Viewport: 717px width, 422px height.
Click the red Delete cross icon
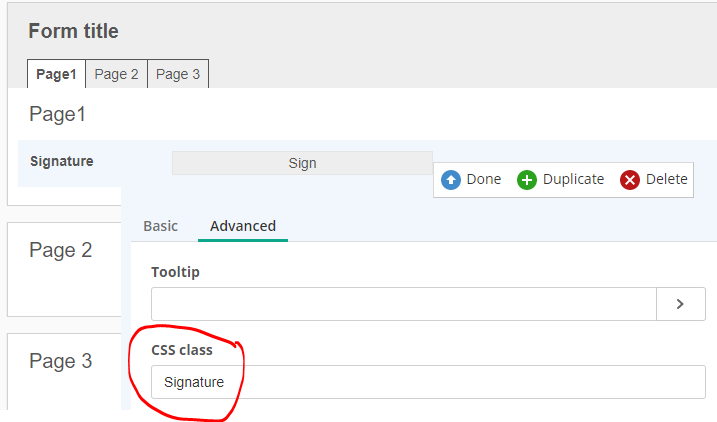click(x=630, y=180)
